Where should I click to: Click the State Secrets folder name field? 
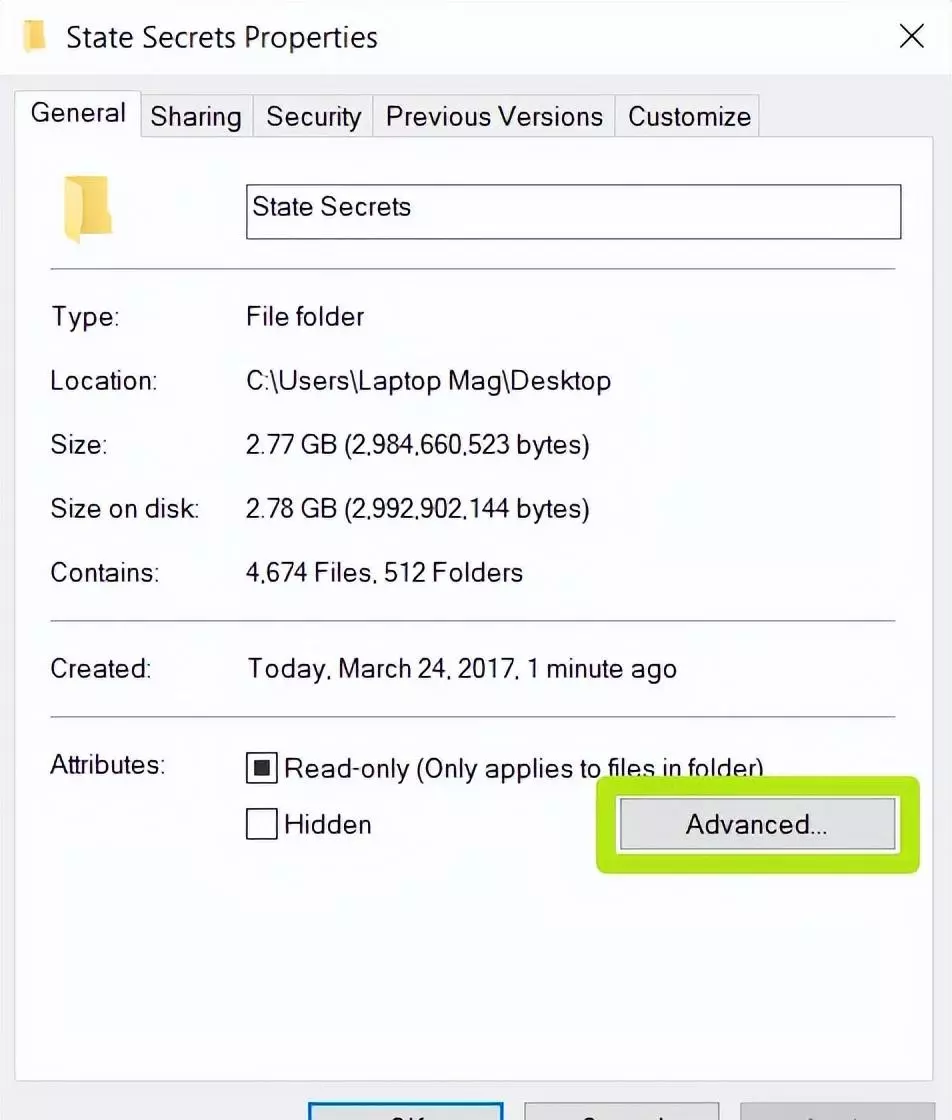tap(573, 211)
